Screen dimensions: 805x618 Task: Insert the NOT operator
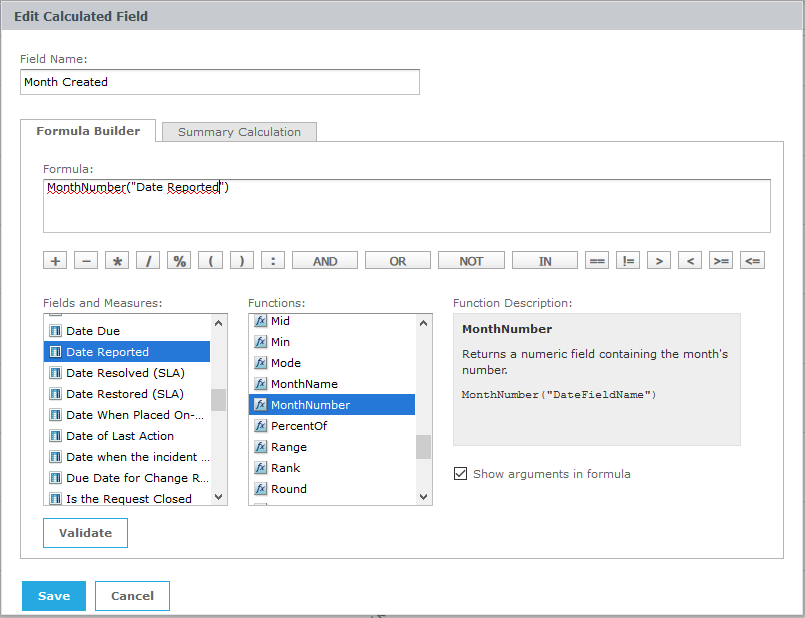(471, 261)
